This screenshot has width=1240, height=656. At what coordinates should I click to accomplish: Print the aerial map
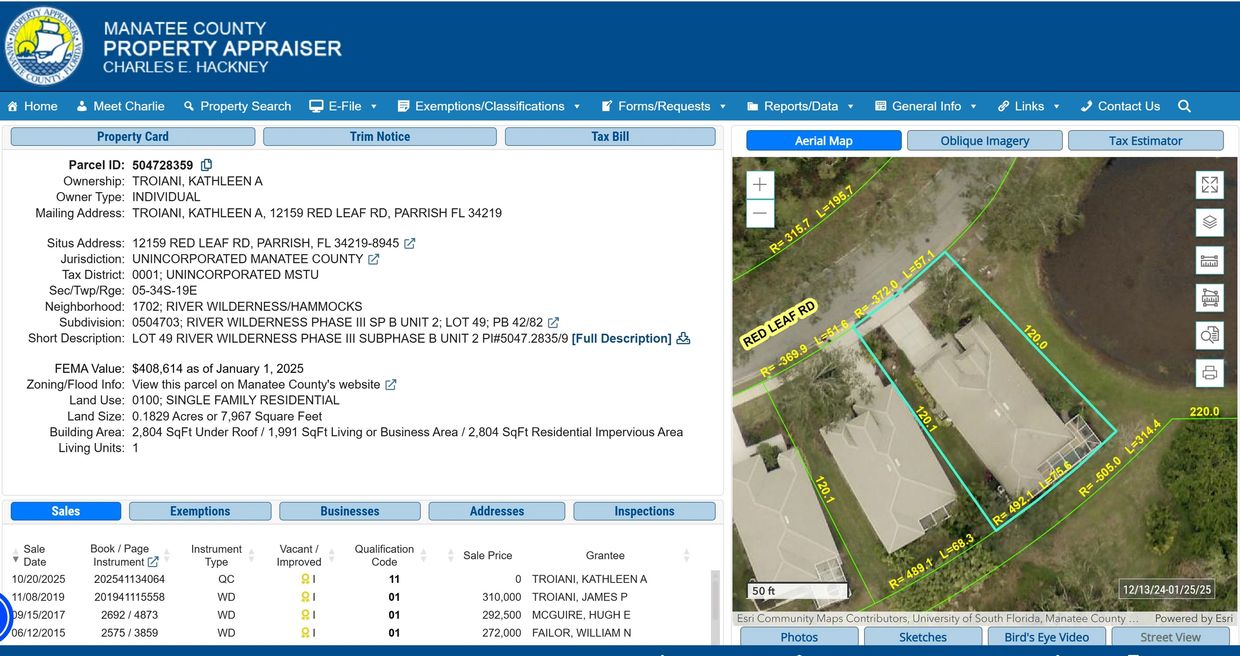pyautogui.click(x=1209, y=373)
